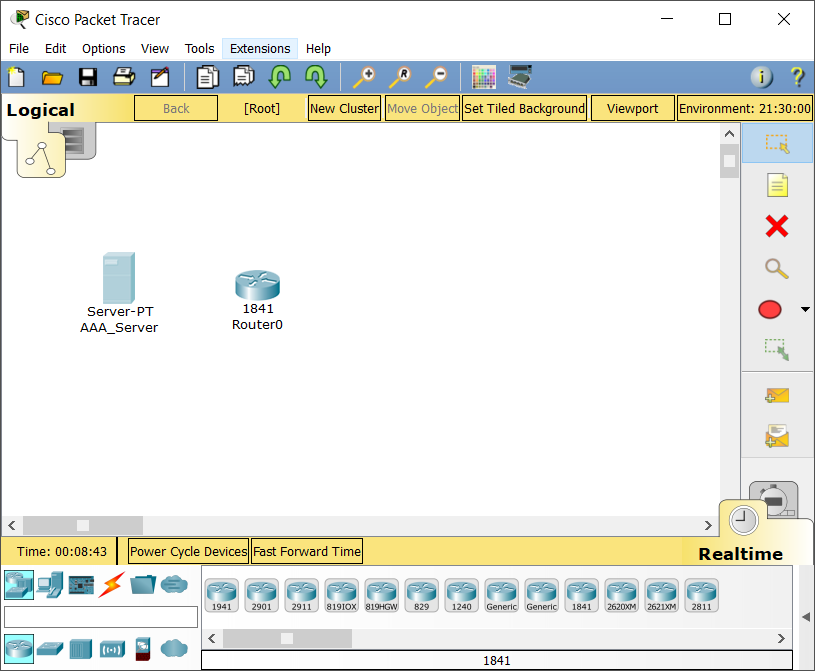The width and height of the screenshot is (815, 671).
Task: Open the drawing palette icon
Action: 483,77
